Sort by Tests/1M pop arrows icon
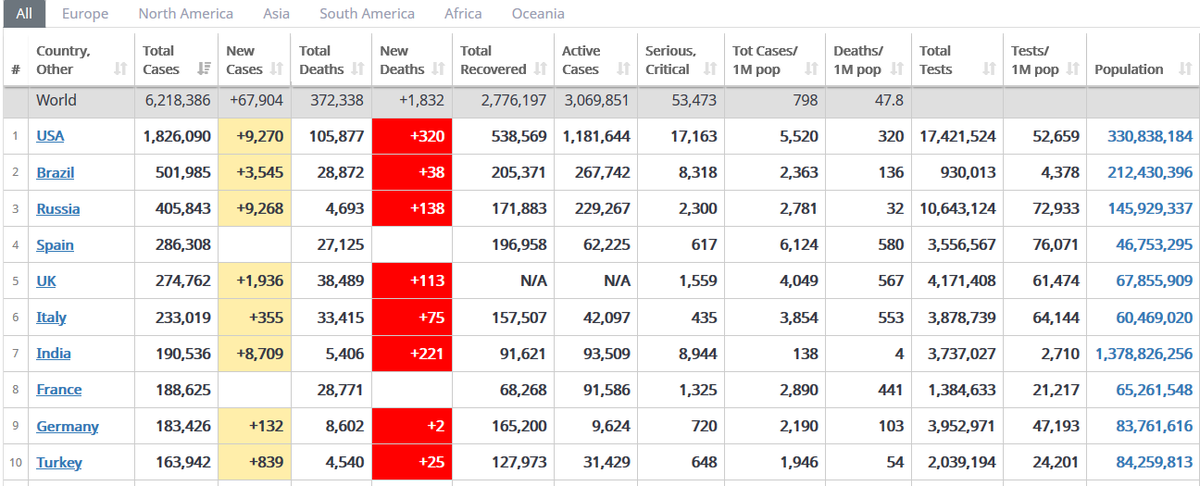This screenshot has height=486, width=1200. [x=1073, y=69]
